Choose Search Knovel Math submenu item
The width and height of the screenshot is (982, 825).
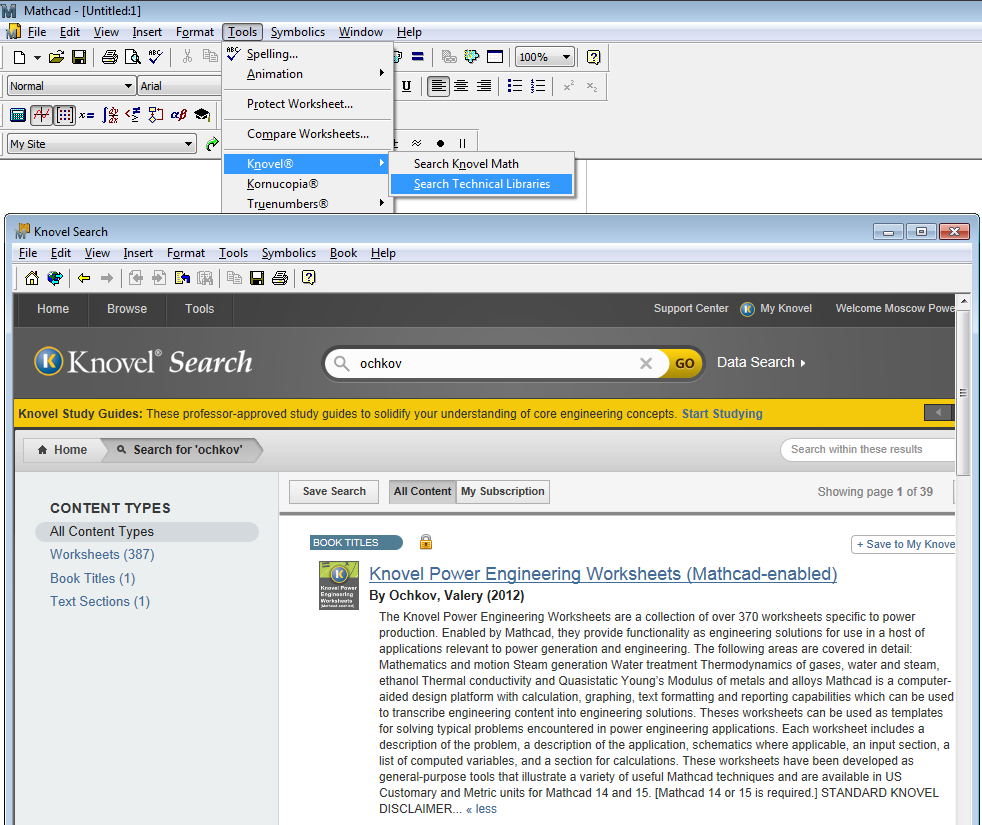481,163
